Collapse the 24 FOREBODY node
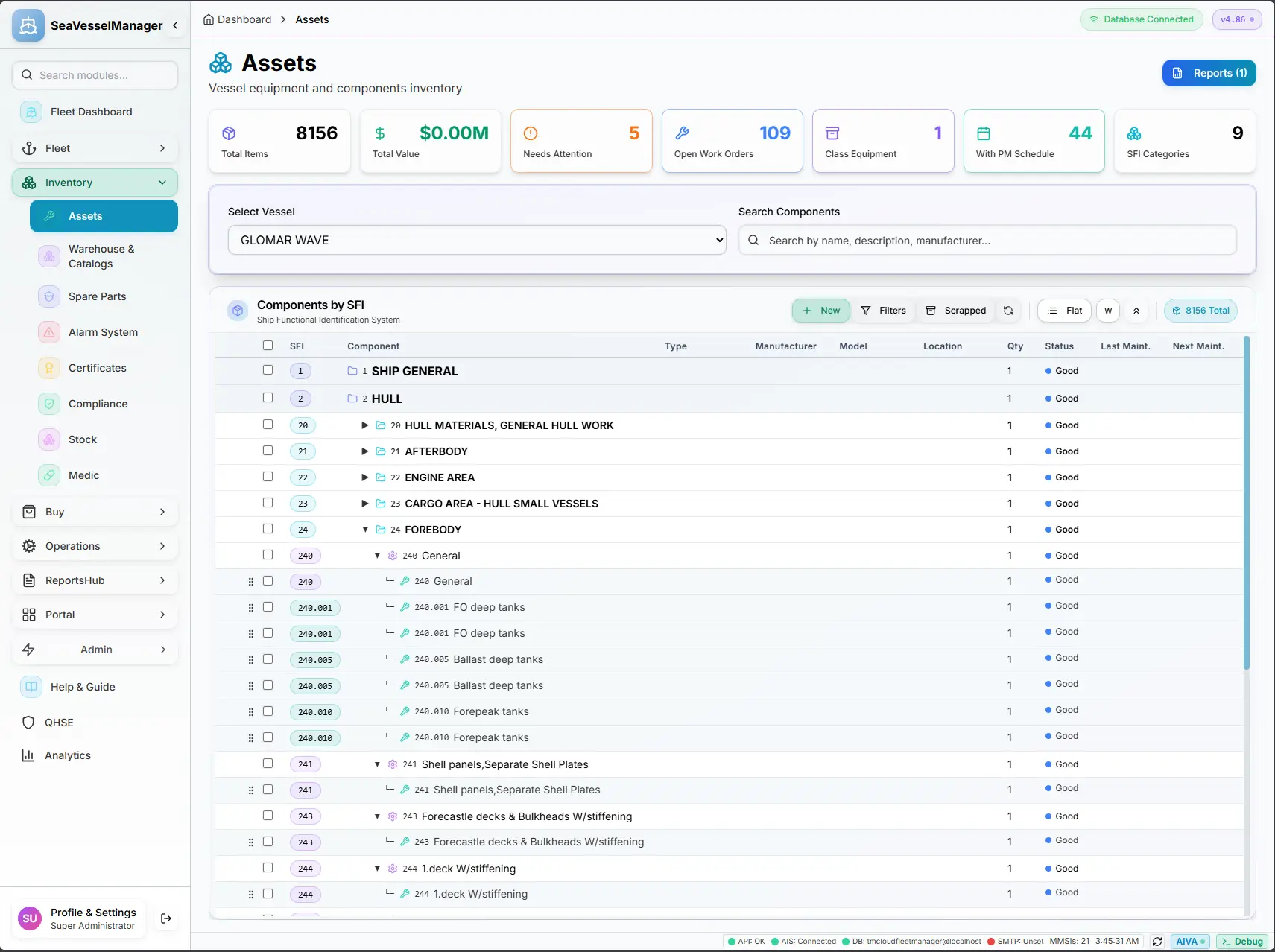 pyautogui.click(x=365, y=530)
